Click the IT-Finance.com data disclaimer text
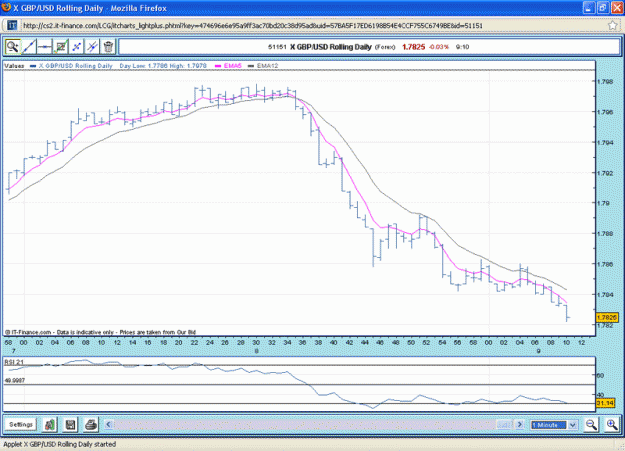Viewport: 625px width, 451px height. pos(100,332)
